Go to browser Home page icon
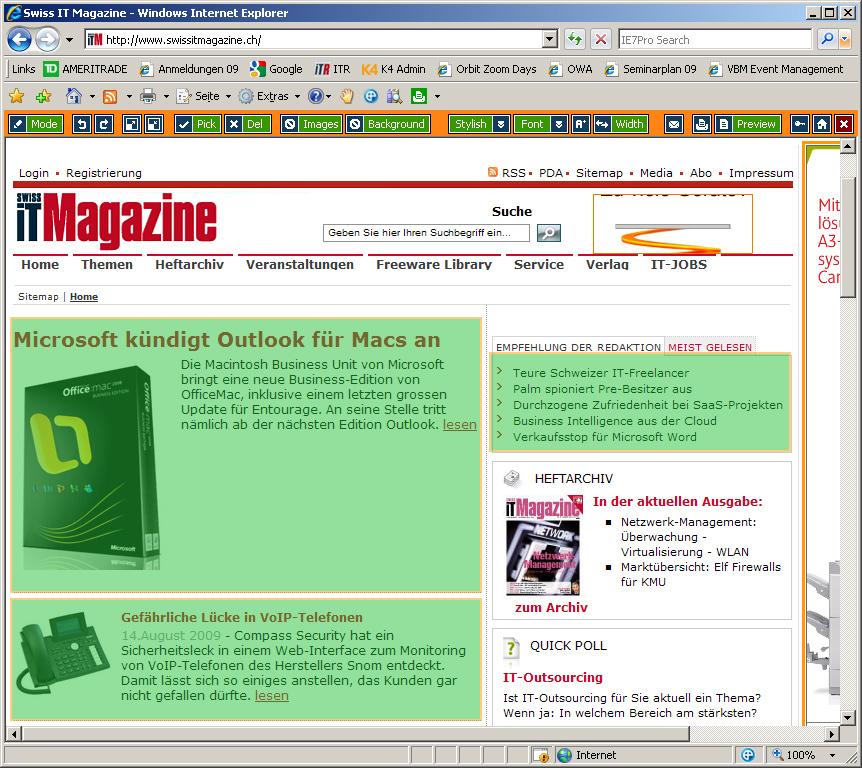The image size is (862, 768). click(74, 96)
